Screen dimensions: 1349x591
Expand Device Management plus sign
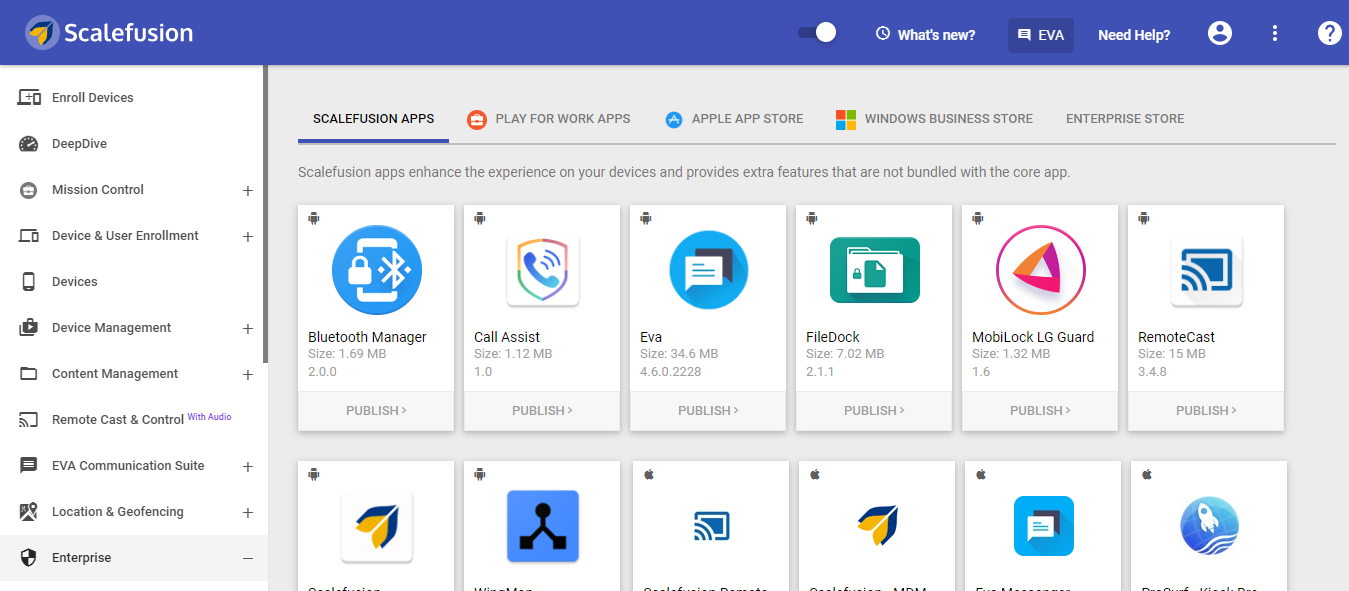(x=248, y=329)
